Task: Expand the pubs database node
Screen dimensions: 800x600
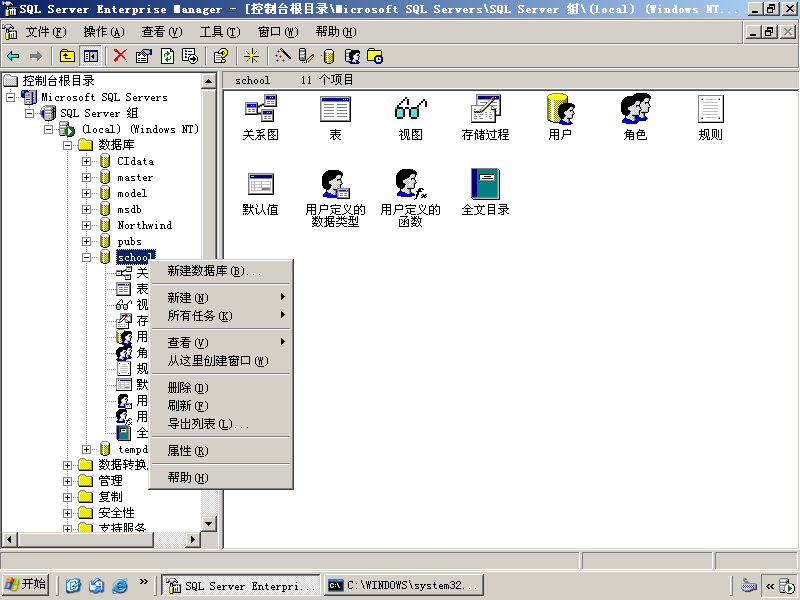Action: (x=86, y=241)
